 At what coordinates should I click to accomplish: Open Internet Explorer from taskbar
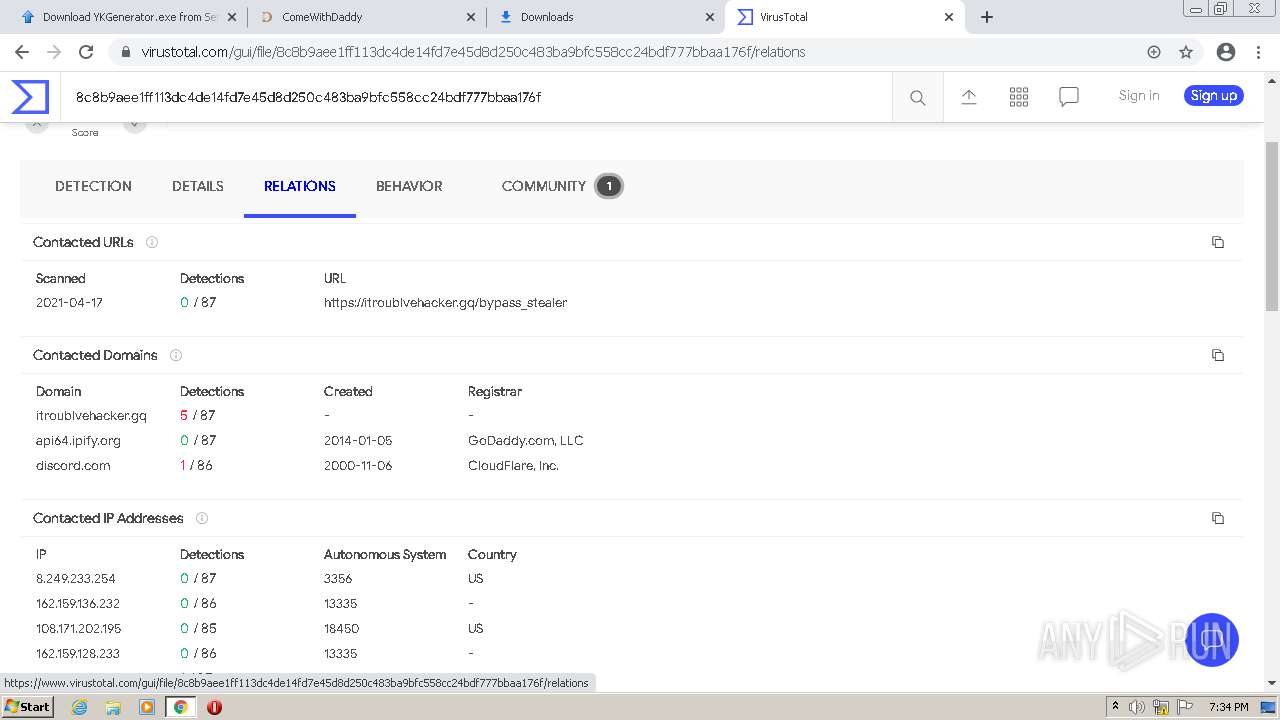coord(79,707)
